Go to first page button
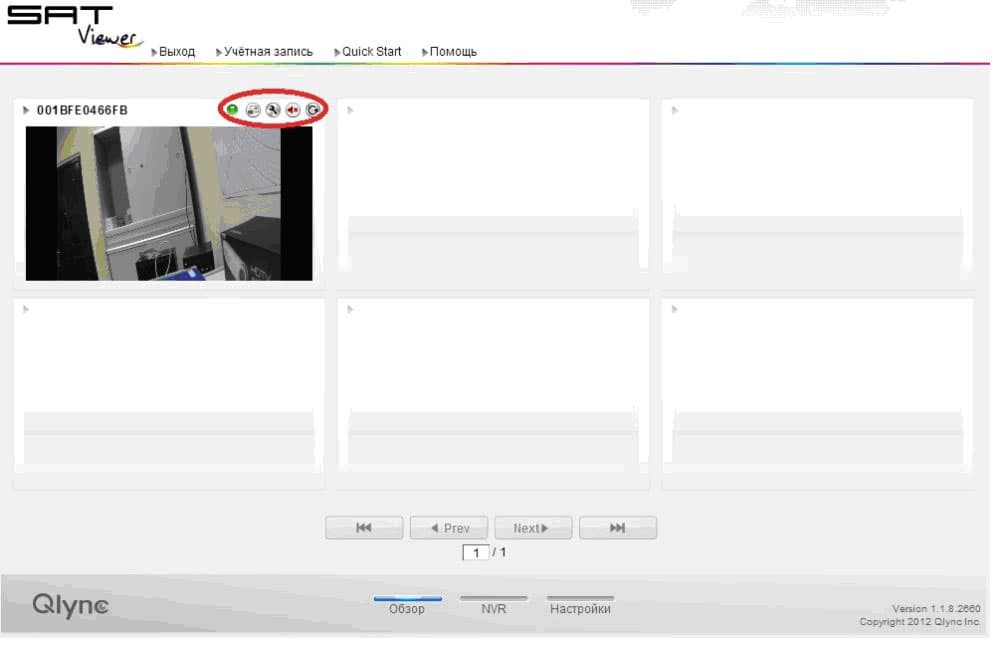This screenshot has height=645, width=999. (364, 528)
